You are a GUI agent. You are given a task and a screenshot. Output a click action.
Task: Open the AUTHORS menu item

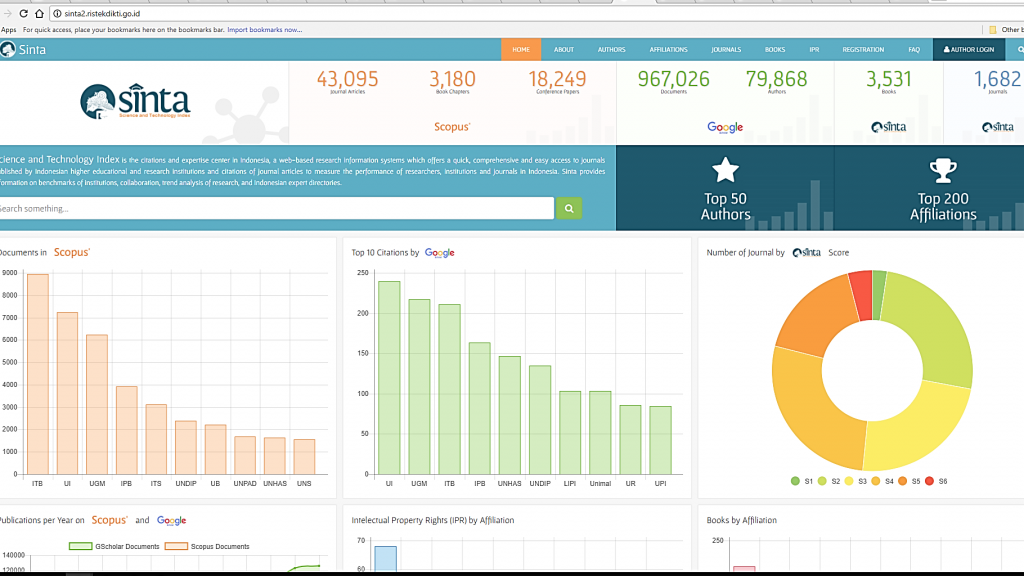point(611,49)
